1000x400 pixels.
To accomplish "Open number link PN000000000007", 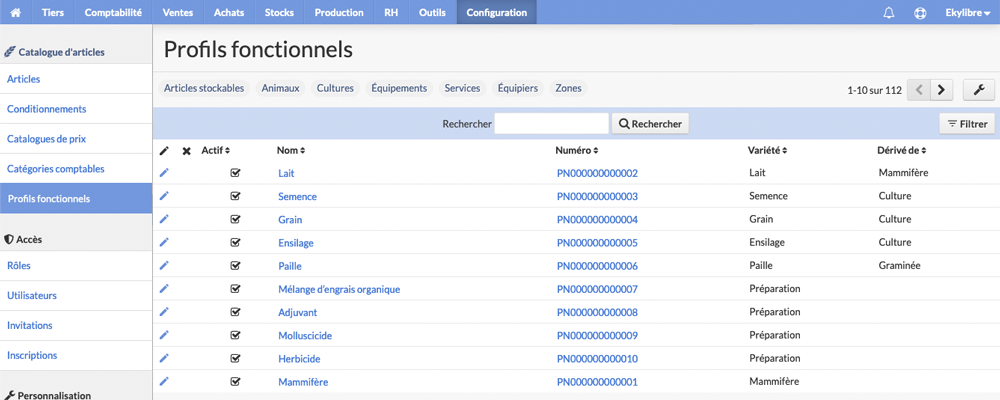I will [x=597, y=289].
